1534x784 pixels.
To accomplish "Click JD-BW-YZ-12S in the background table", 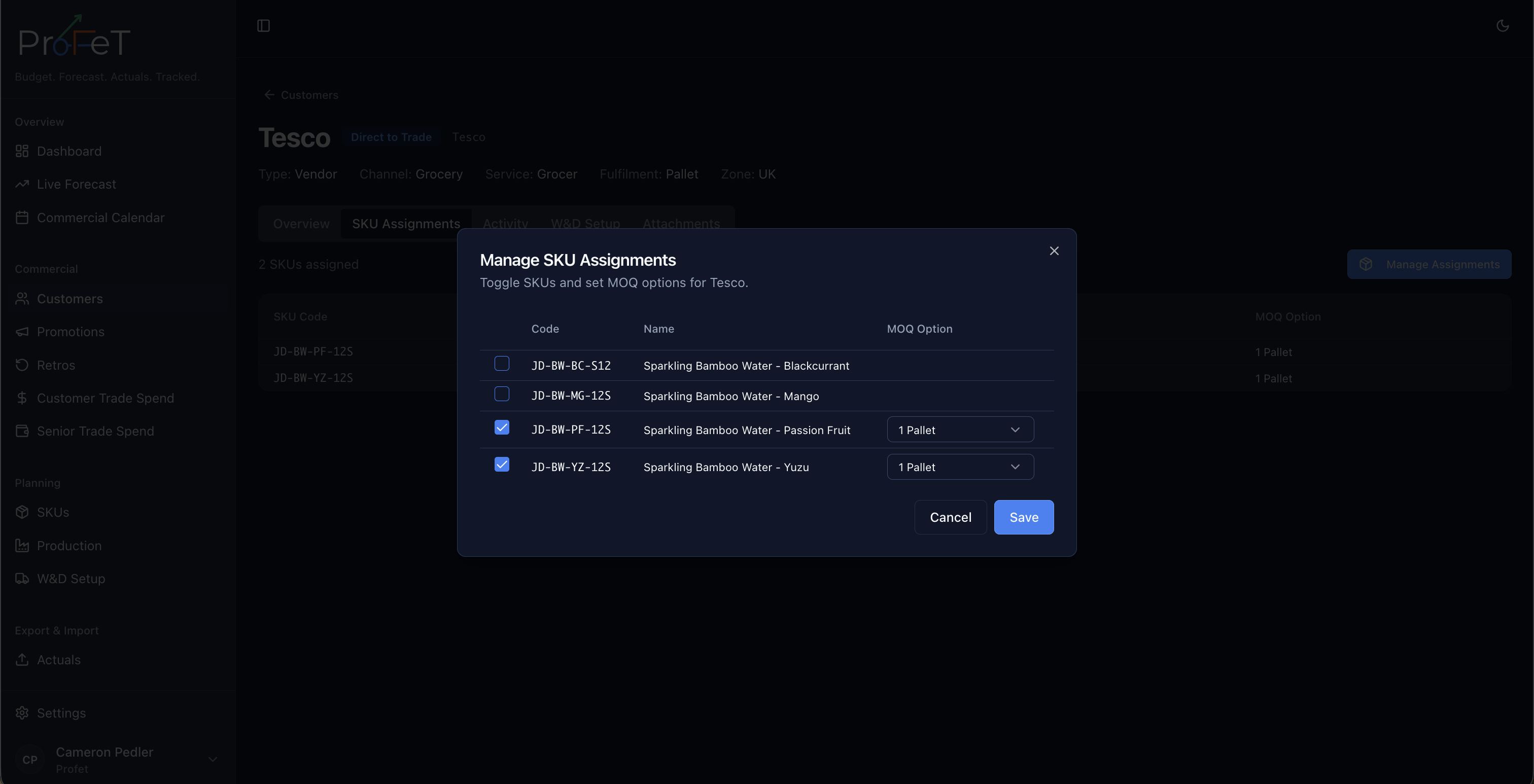I will pos(313,378).
